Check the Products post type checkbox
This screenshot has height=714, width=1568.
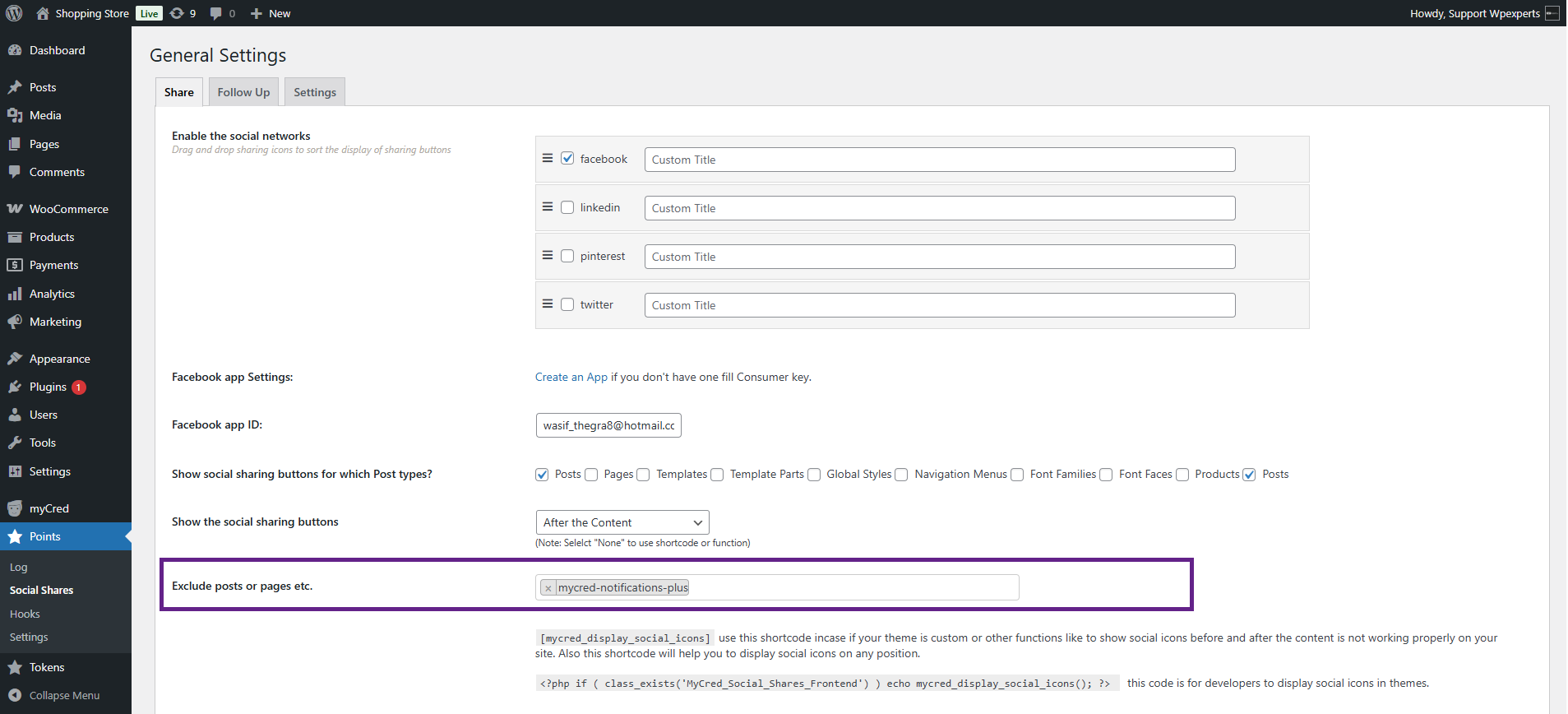point(1182,475)
